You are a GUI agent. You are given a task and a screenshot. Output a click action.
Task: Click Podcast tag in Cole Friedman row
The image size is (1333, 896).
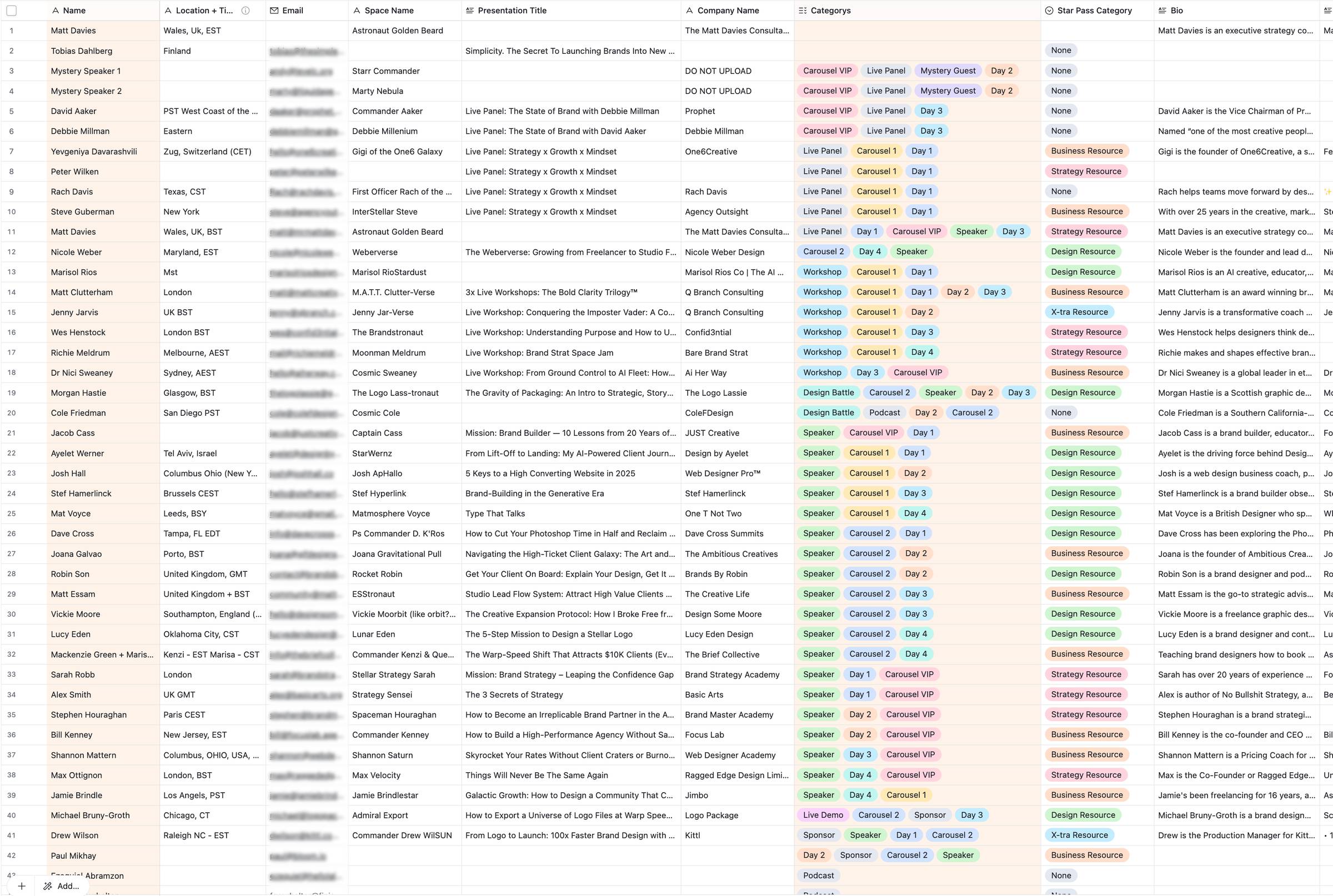(884, 412)
